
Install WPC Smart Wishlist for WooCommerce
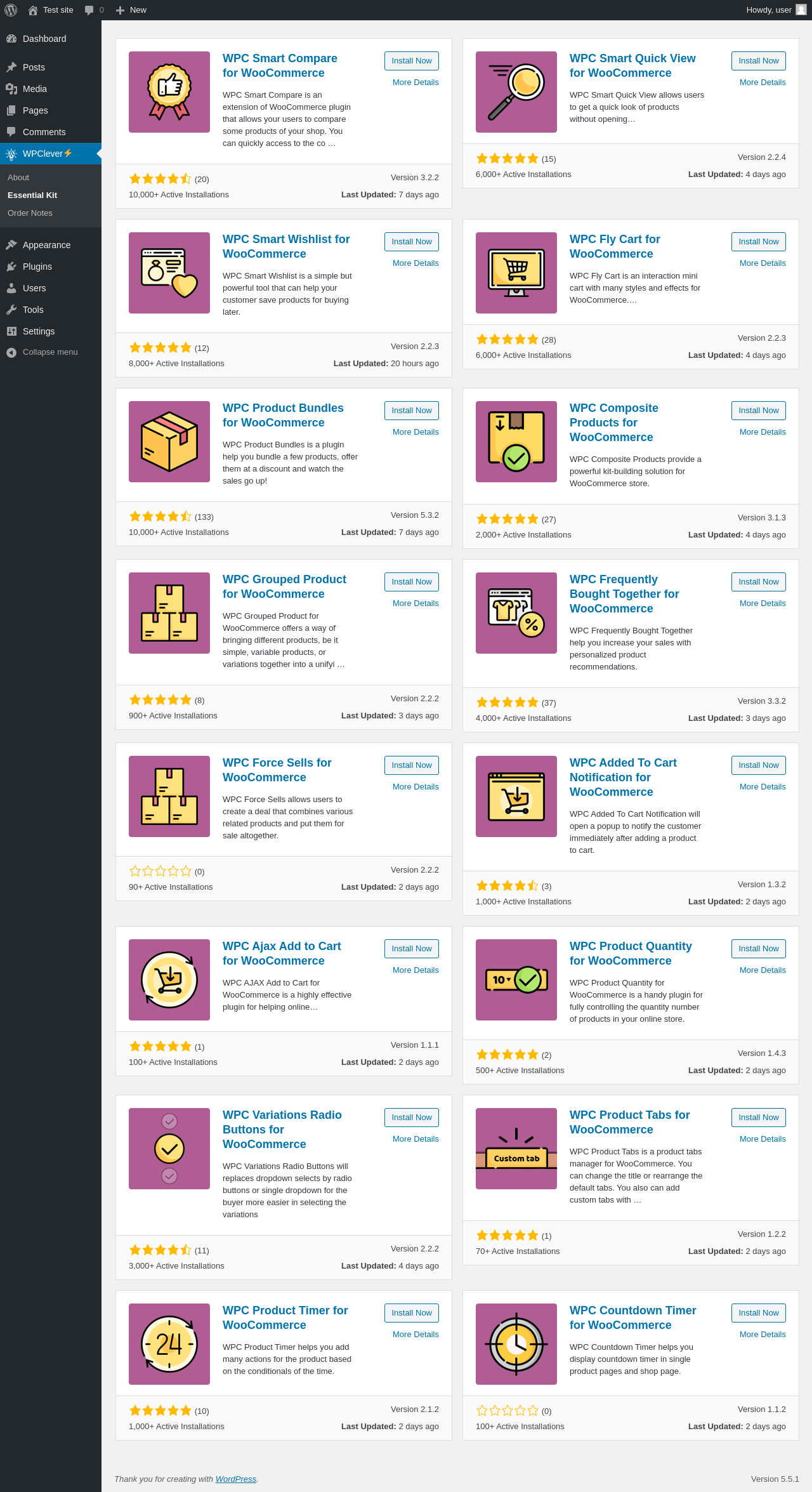tap(412, 242)
